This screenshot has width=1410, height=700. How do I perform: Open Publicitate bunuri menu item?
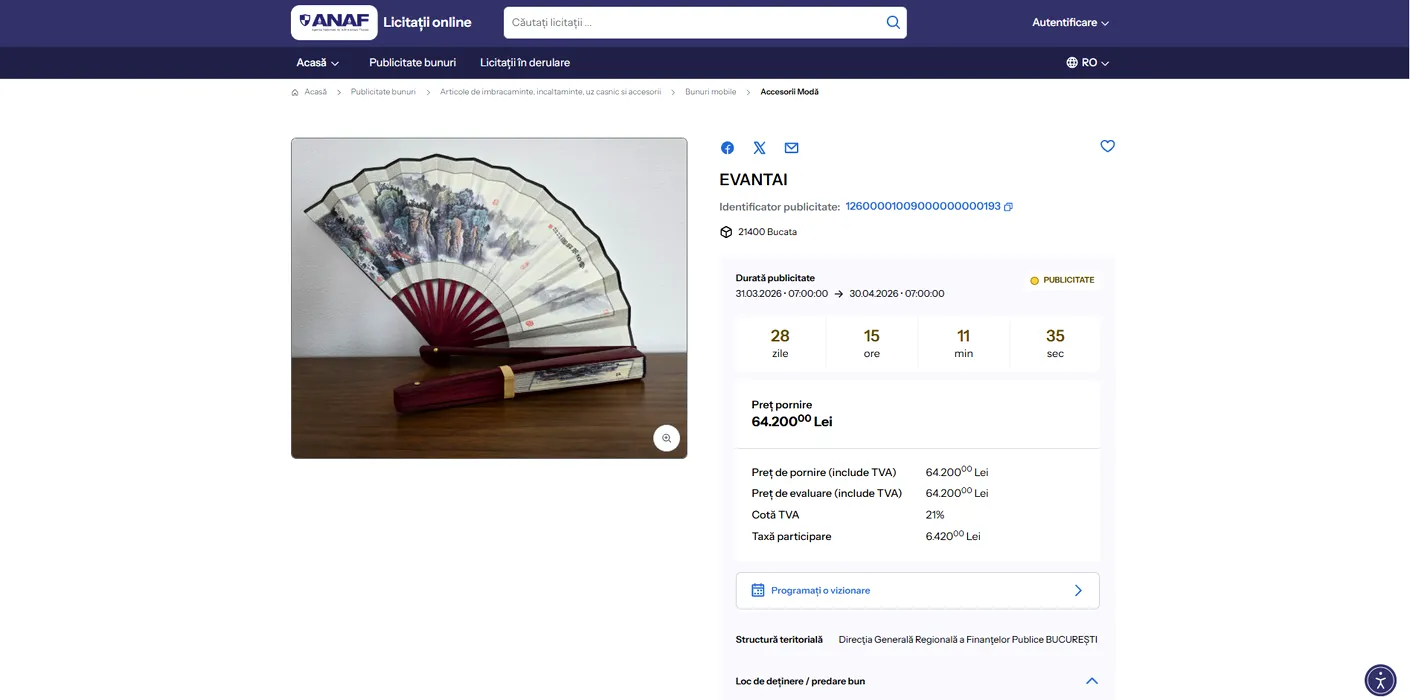point(412,62)
